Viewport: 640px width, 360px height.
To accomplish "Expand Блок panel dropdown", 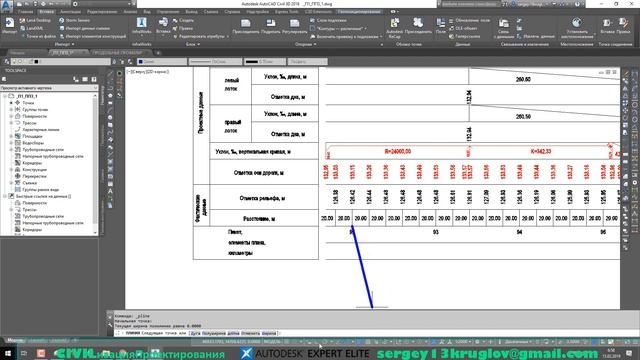I will [199, 44].
